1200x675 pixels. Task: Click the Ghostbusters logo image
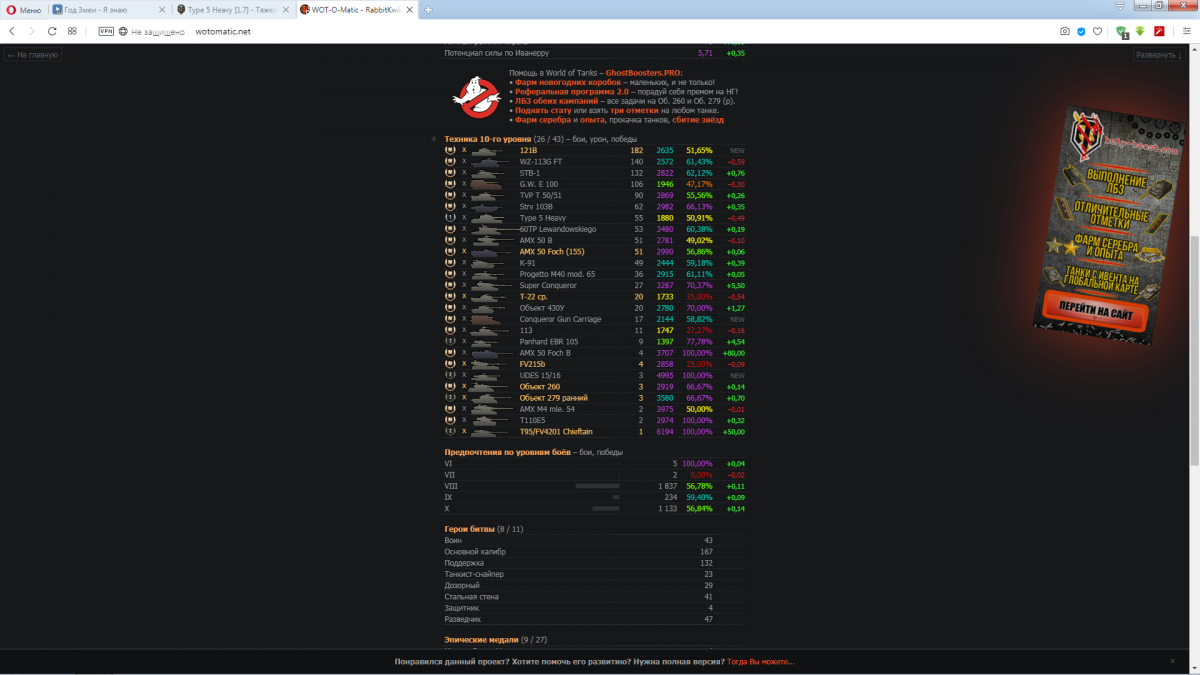pyautogui.click(x=476, y=97)
